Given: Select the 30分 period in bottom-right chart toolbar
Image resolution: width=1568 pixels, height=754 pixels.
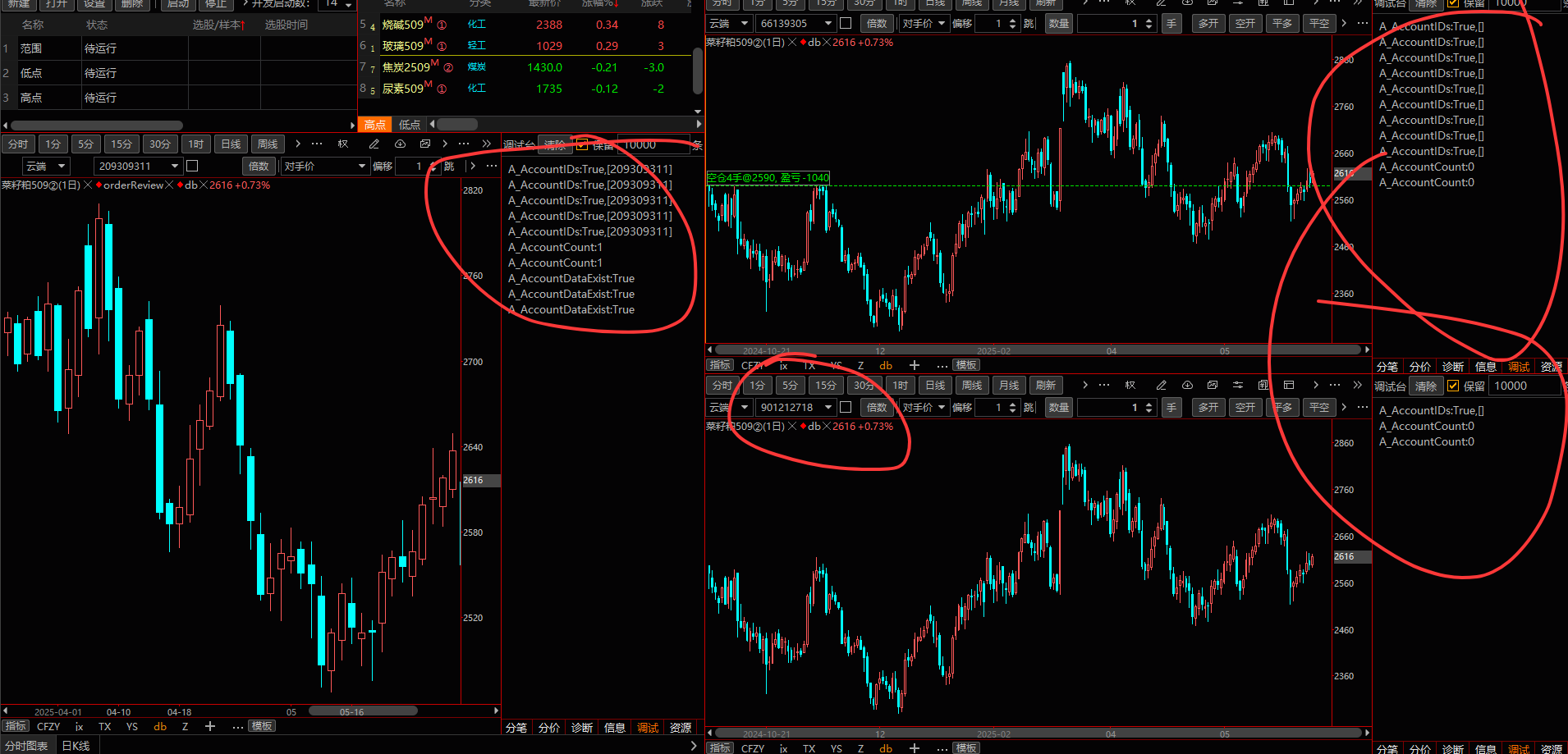Looking at the screenshot, I should tap(864, 385).
